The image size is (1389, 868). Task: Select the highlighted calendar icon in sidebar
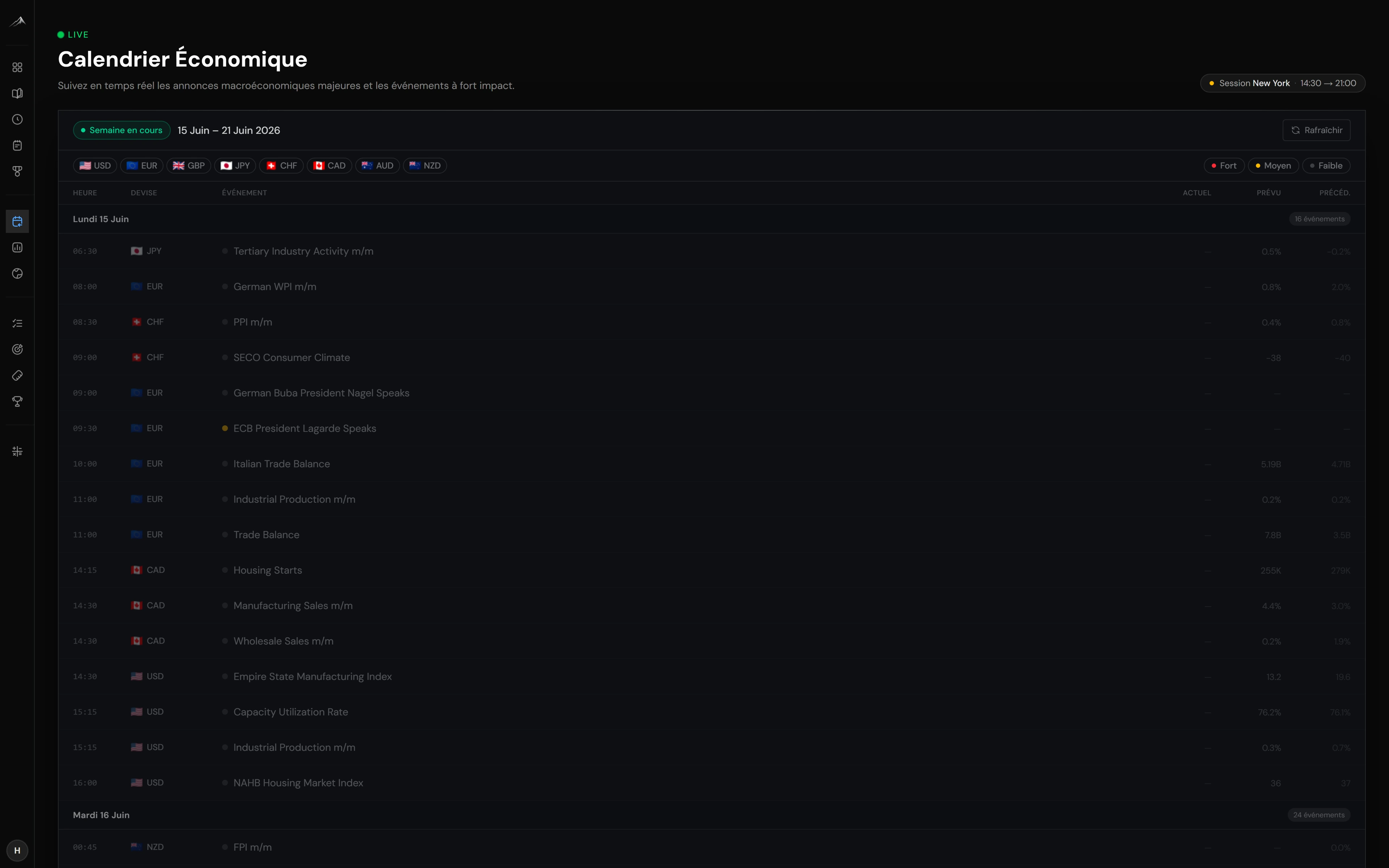click(x=17, y=222)
